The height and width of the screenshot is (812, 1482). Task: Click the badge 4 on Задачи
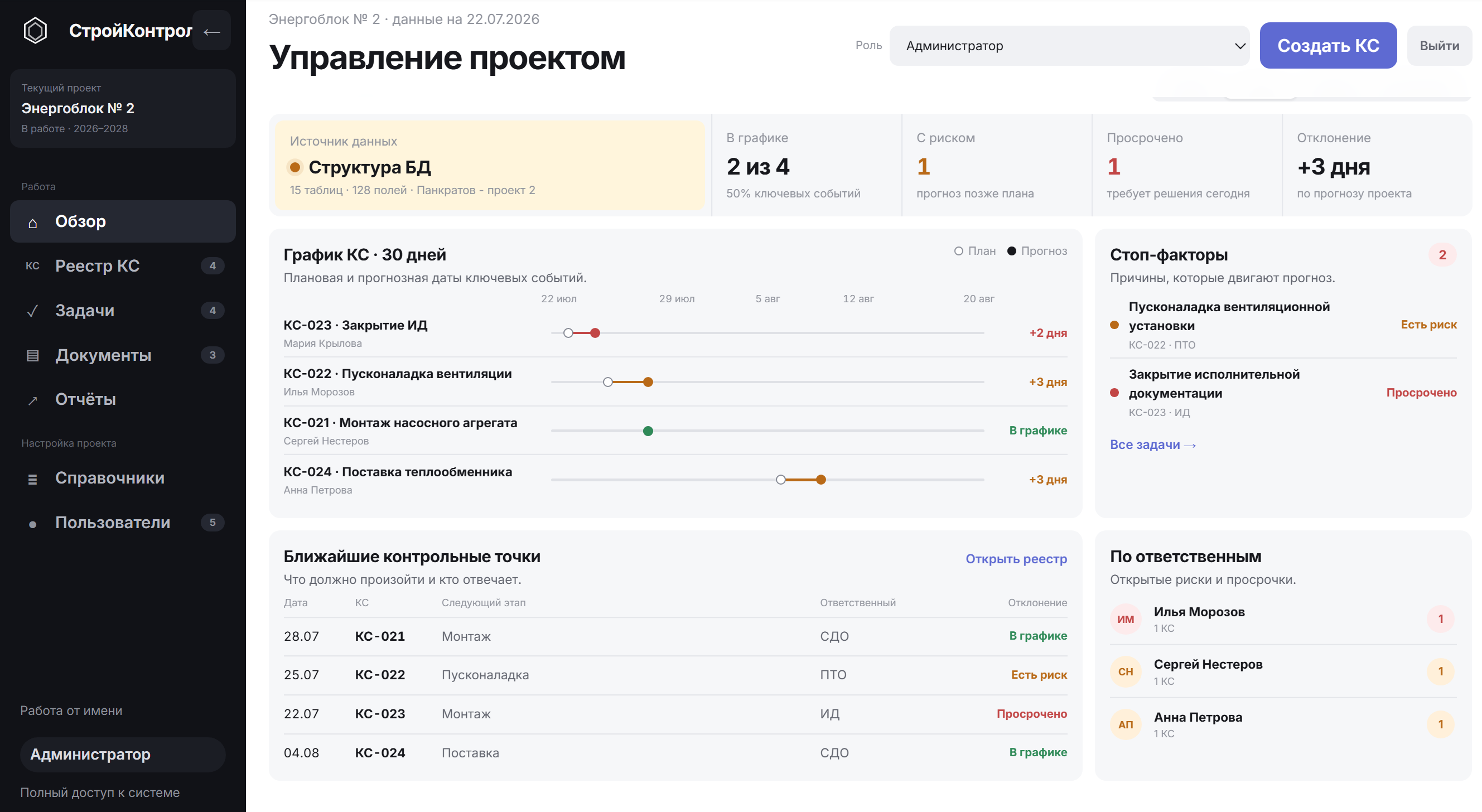(x=213, y=311)
